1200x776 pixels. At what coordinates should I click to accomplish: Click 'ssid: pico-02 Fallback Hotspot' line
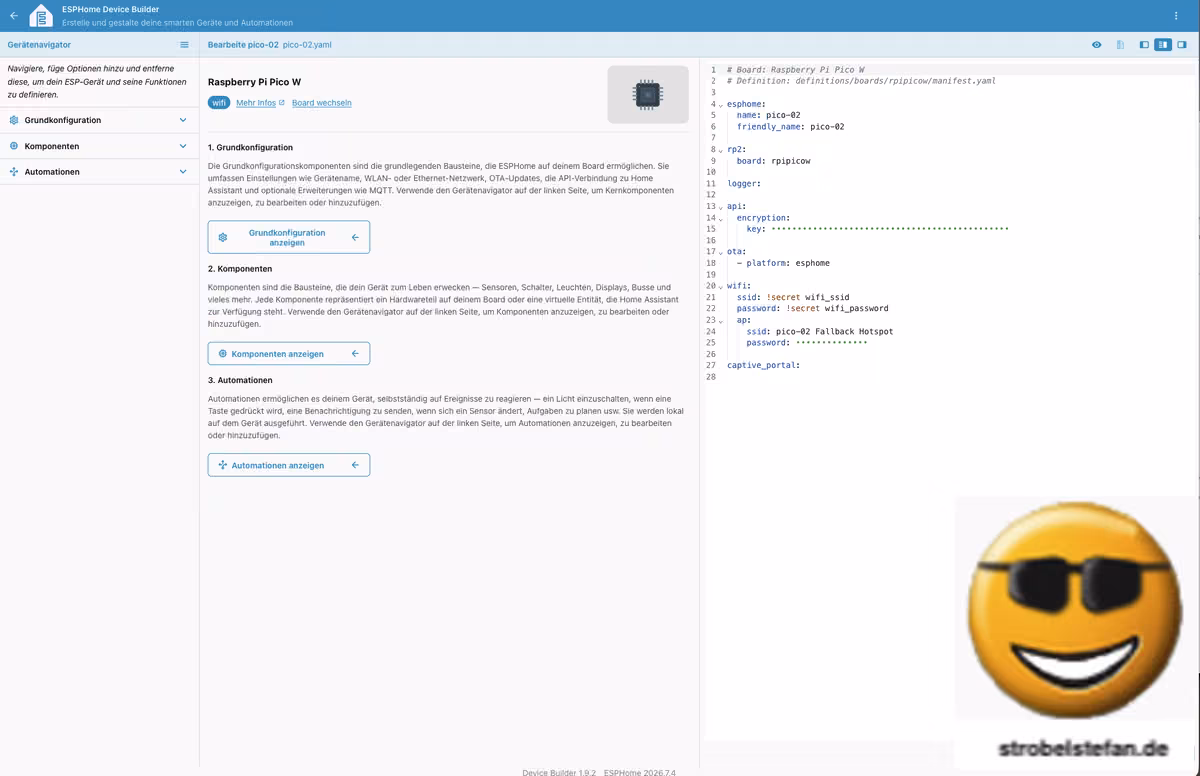tap(820, 331)
